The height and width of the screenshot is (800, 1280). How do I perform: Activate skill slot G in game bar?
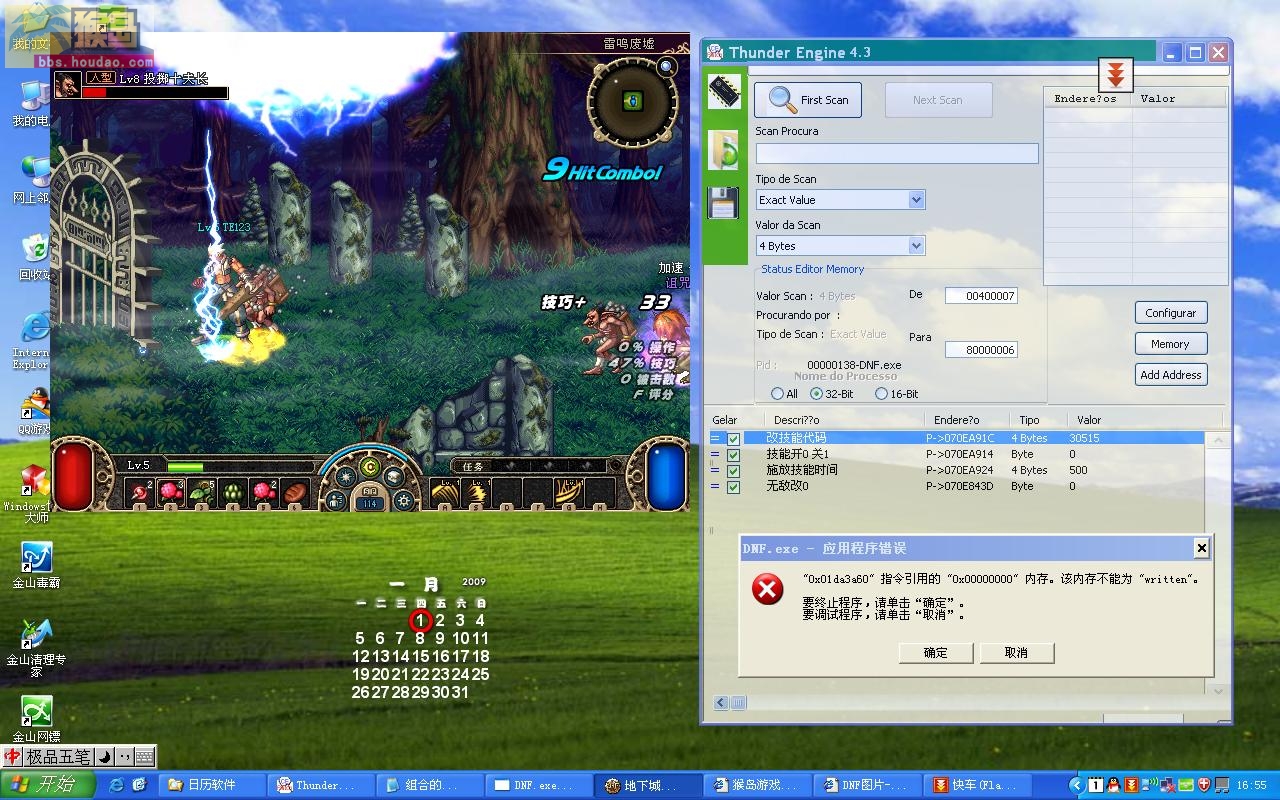(x=570, y=492)
